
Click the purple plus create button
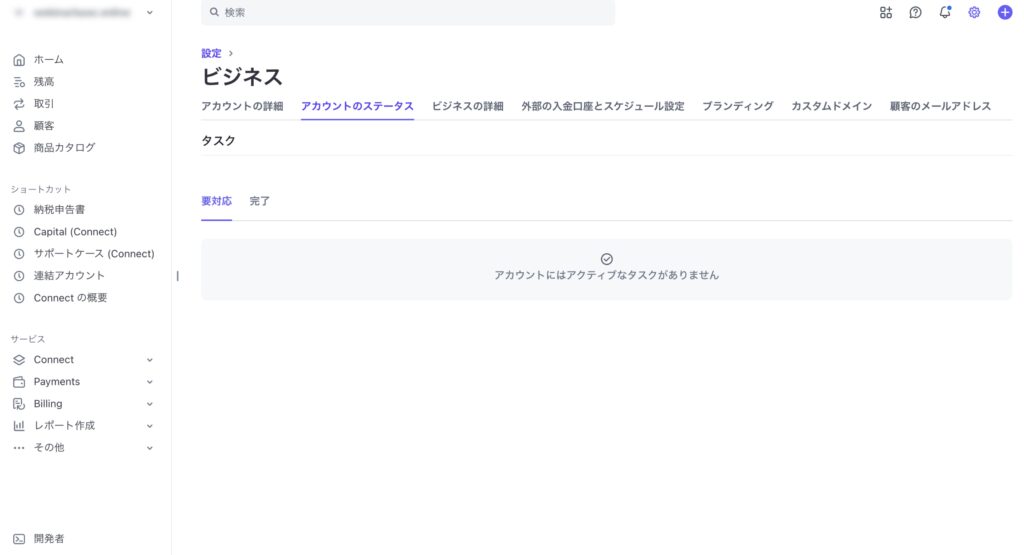pyautogui.click(x=1005, y=13)
